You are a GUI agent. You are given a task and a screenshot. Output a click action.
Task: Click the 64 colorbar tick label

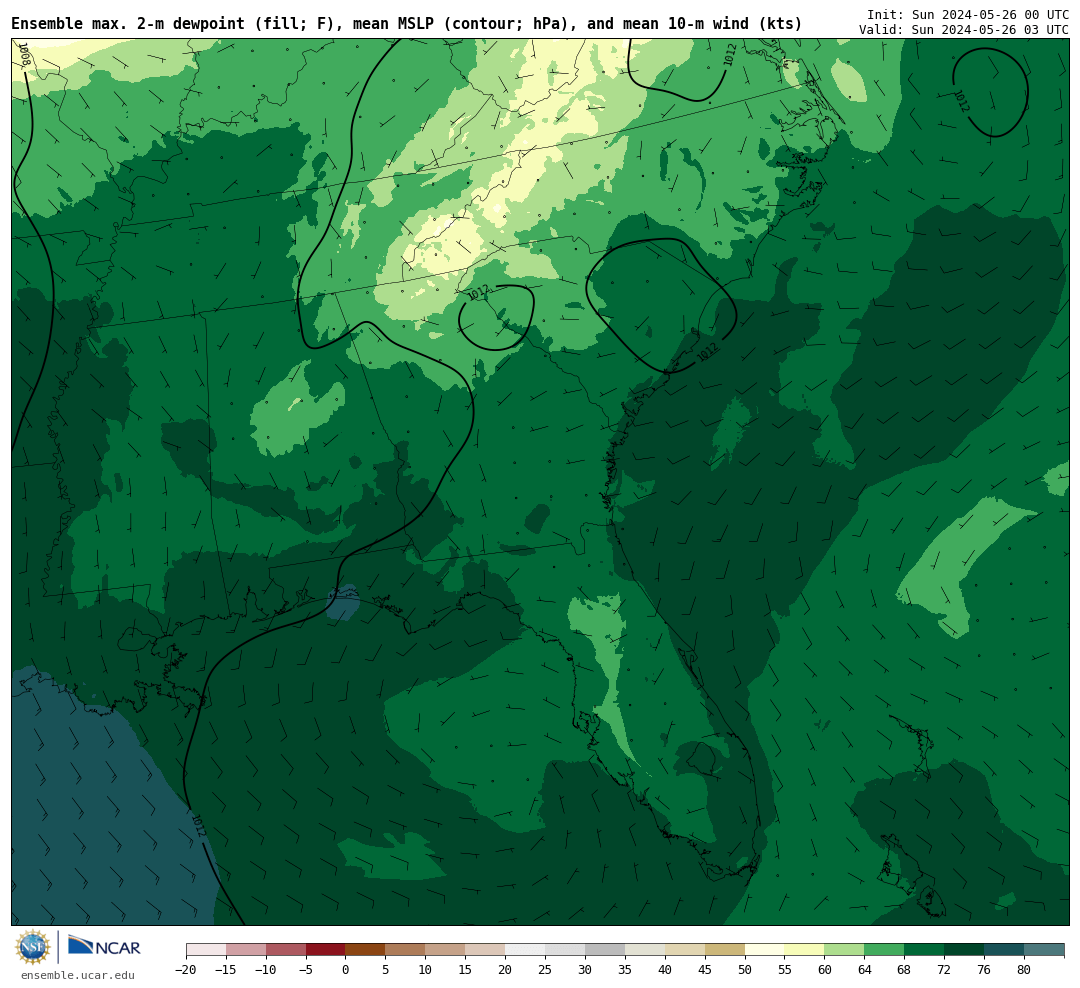(865, 970)
